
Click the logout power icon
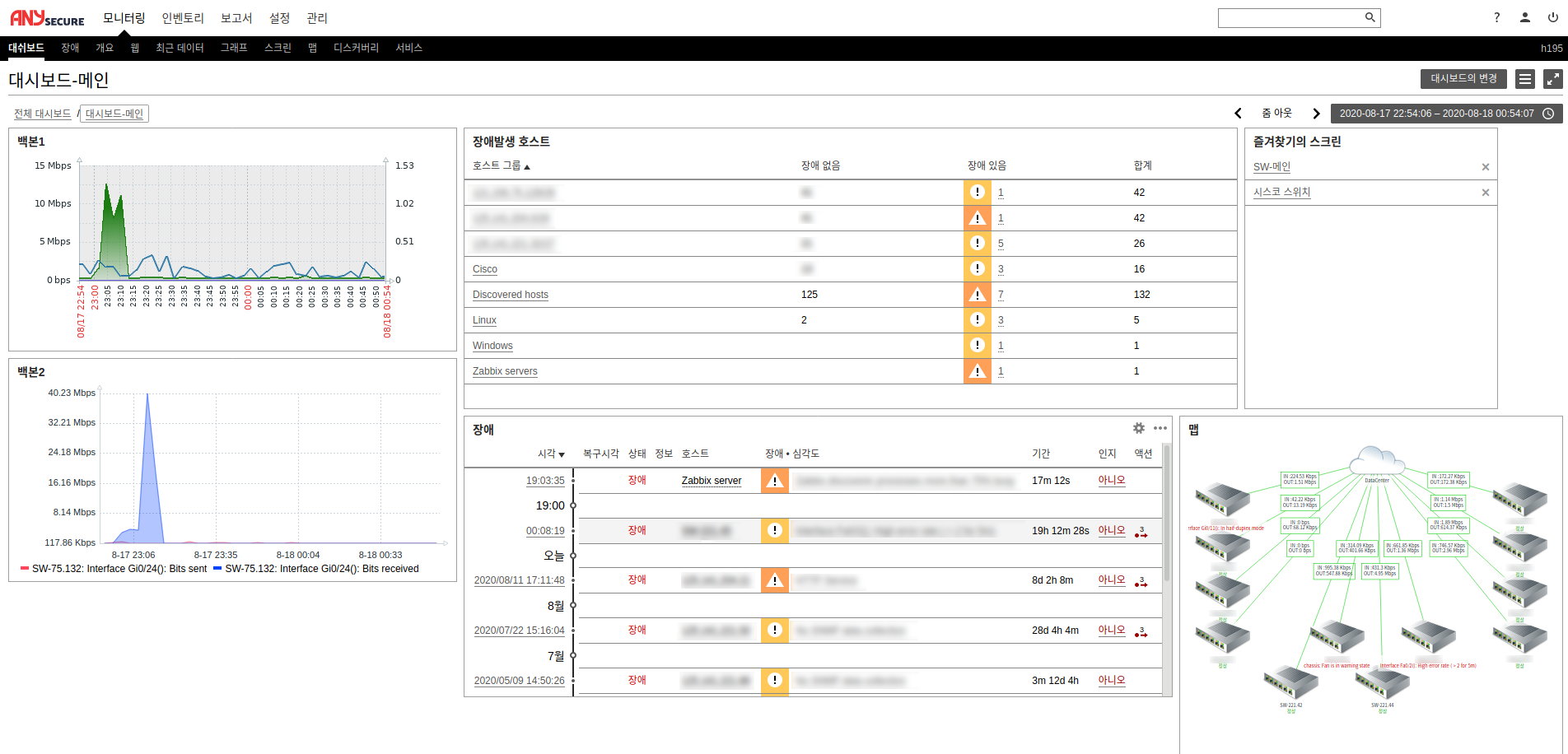1552,17
